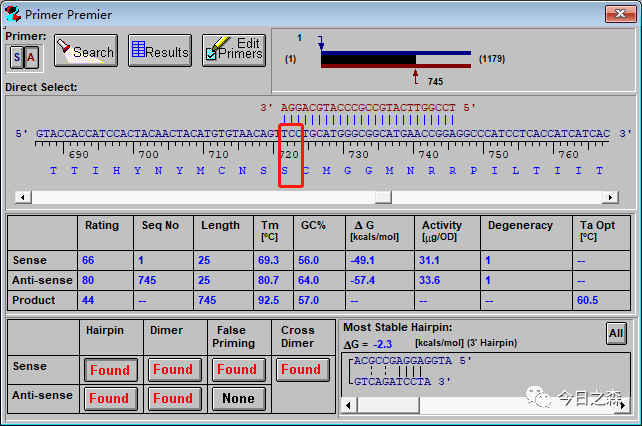Click the sequence scrollbar left arrow
Image resolution: width=642 pixels, height=426 pixels.
[x=23, y=197]
